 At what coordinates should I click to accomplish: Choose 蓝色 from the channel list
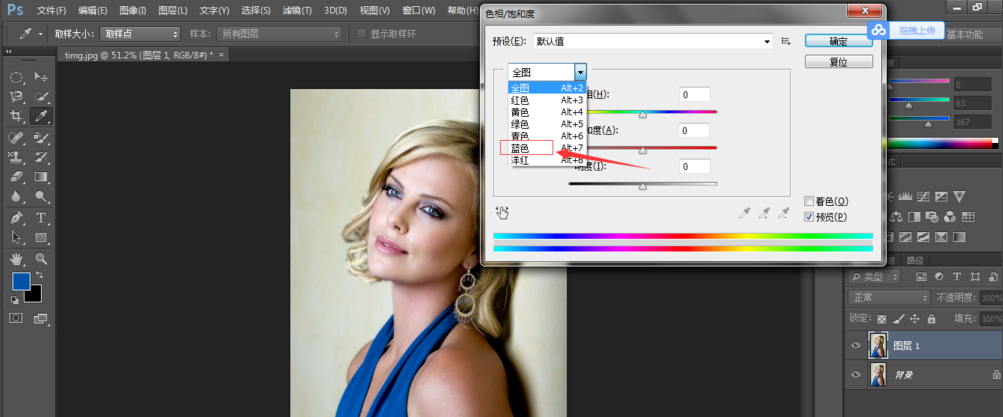tap(548, 148)
